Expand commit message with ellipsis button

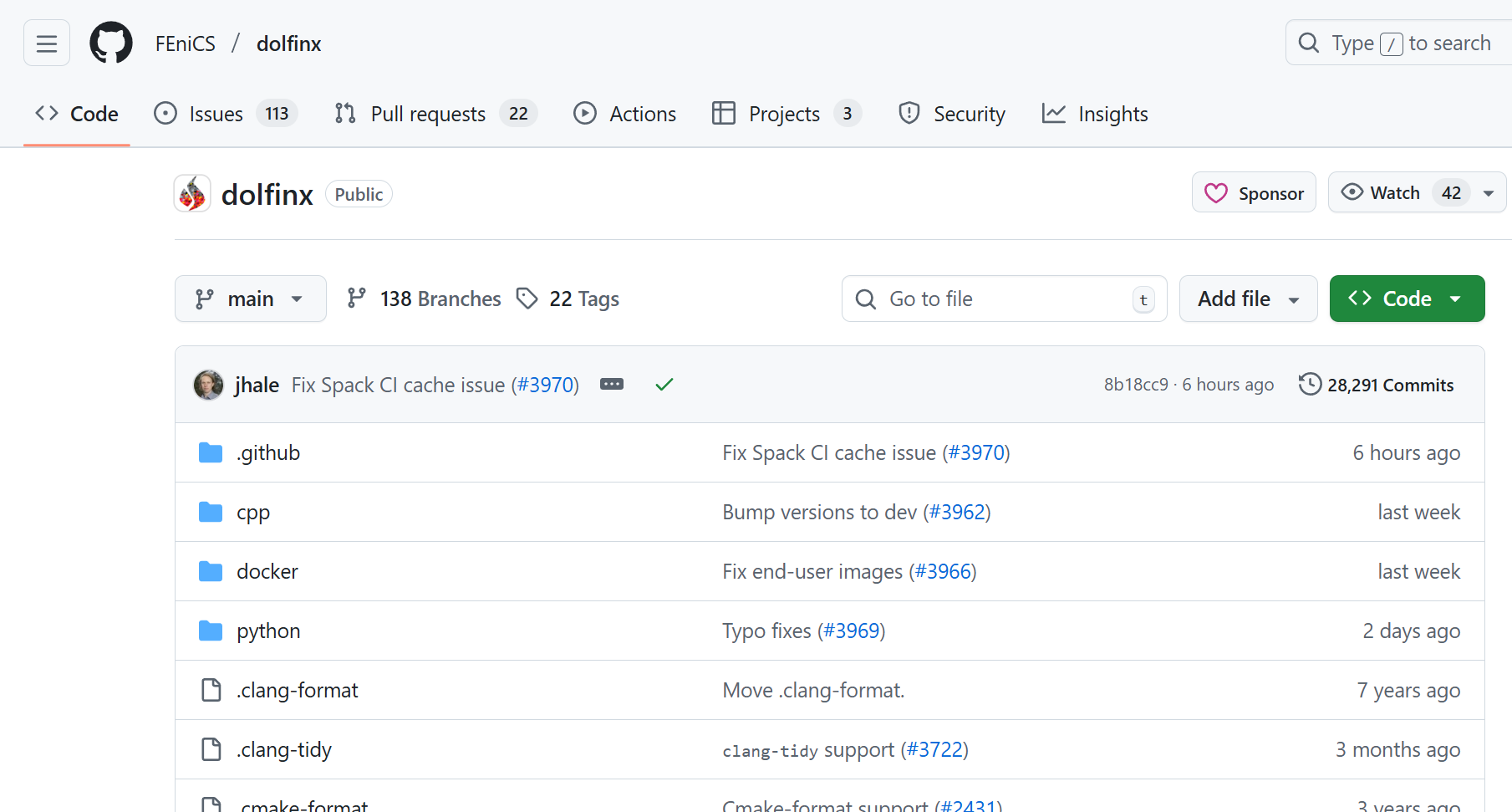[x=612, y=384]
